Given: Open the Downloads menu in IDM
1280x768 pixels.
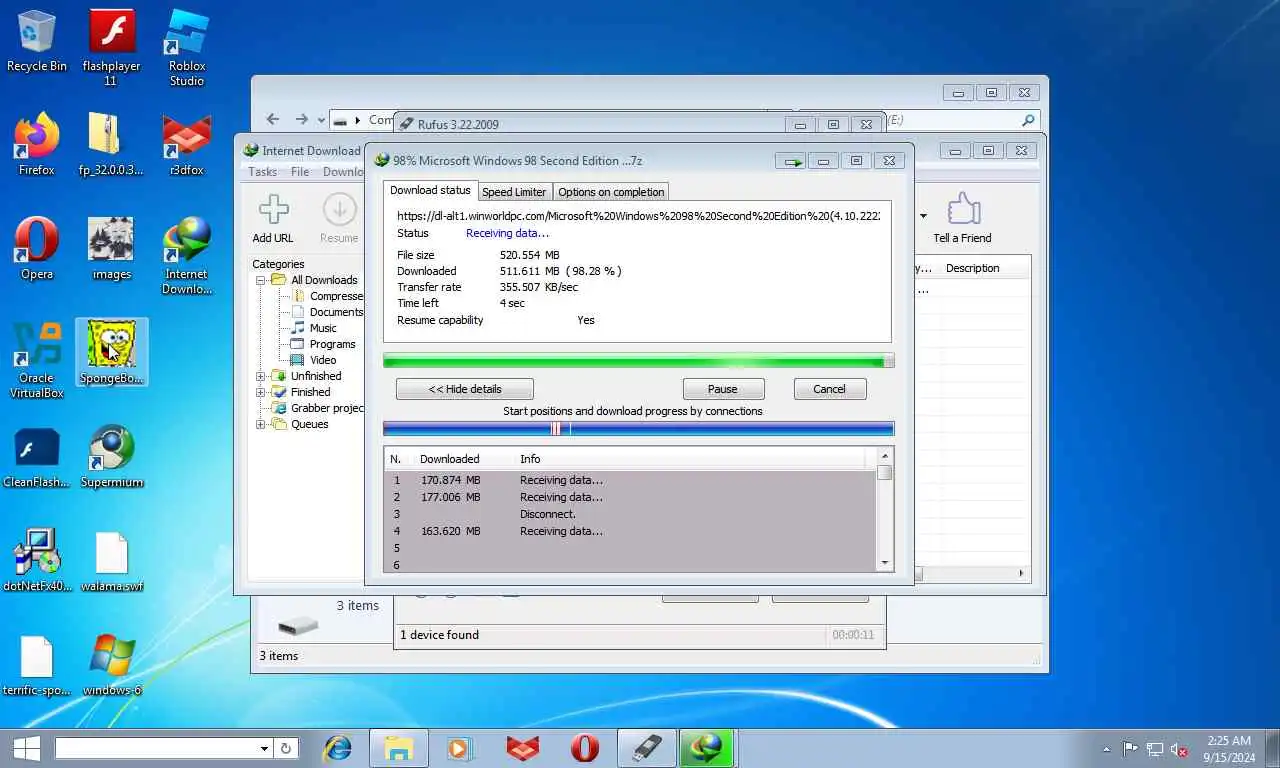Looking at the screenshot, I should click(343, 172).
